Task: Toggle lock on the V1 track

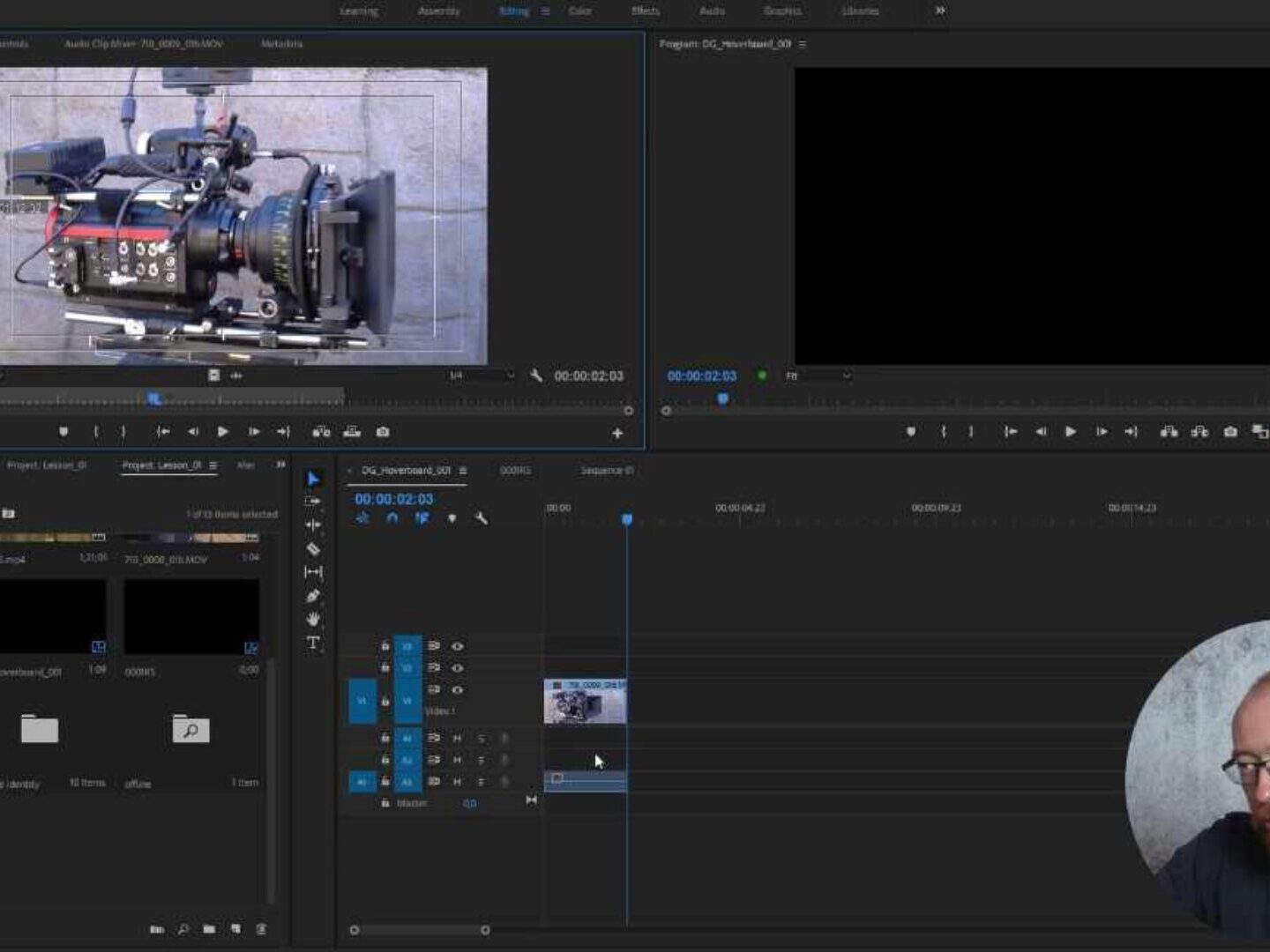Action: tap(385, 702)
